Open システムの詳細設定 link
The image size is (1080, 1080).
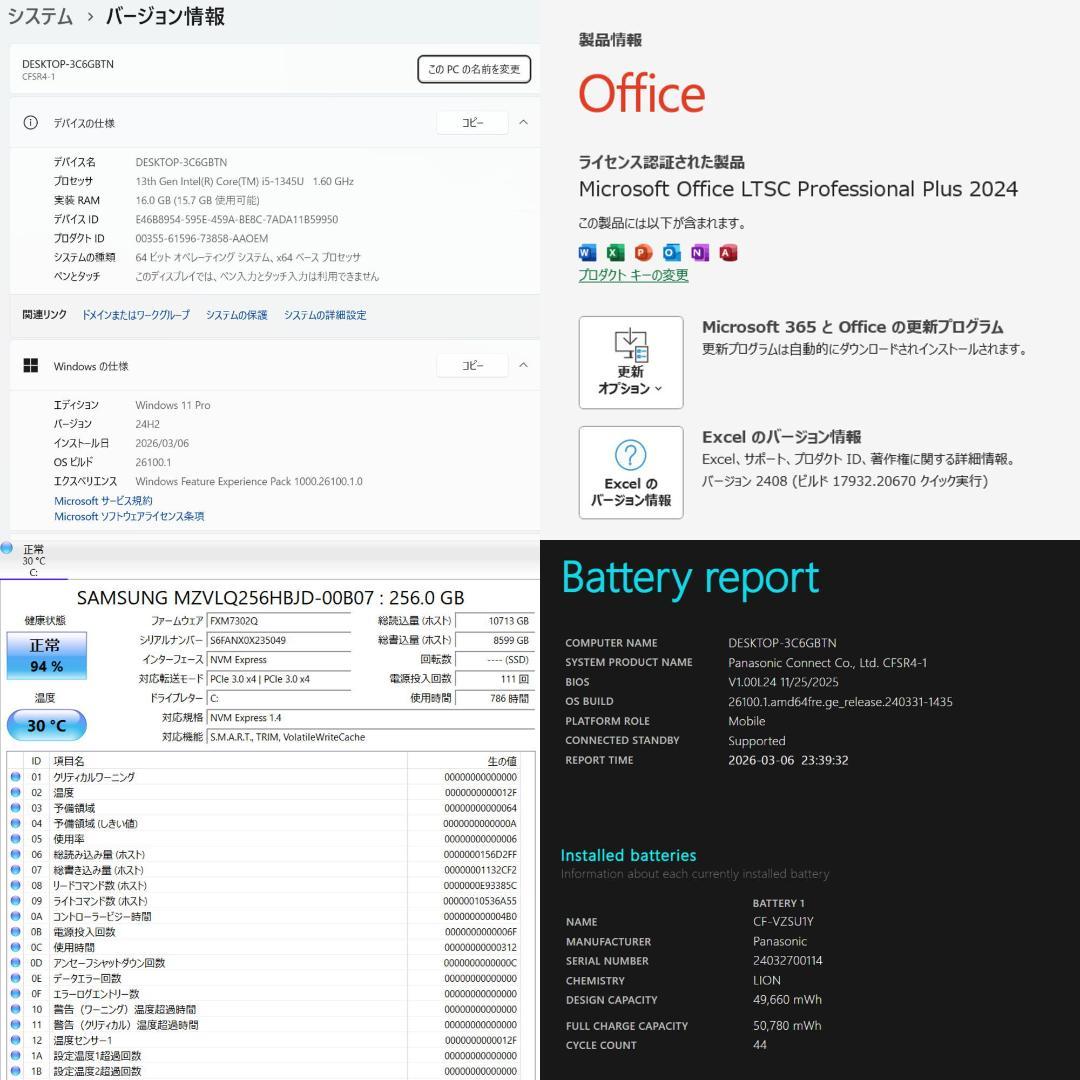click(x=325, y=315)
